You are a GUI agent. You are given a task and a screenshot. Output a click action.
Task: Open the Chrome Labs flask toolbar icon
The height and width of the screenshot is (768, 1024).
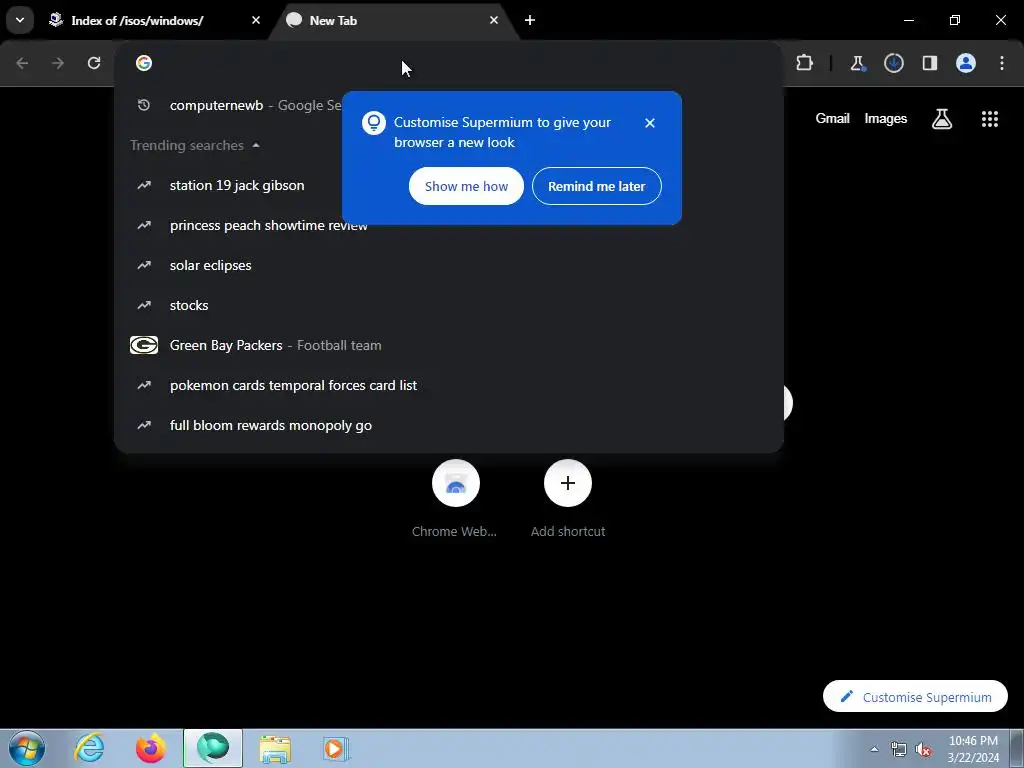pyautogui.click(x=857, y=63)
